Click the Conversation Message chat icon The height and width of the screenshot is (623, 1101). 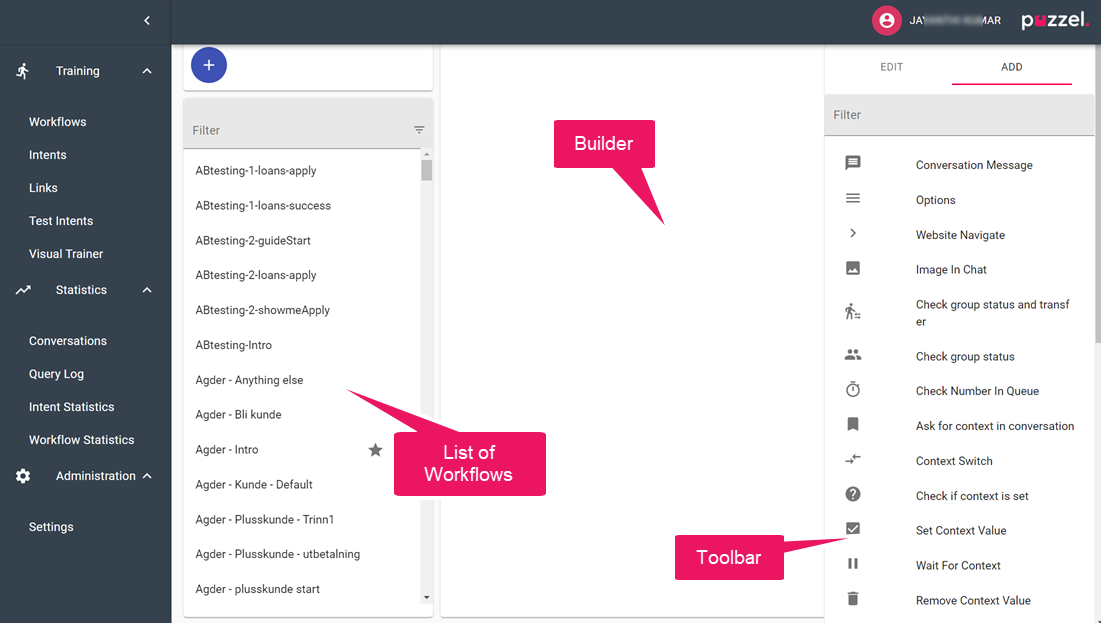click(853, 163)
